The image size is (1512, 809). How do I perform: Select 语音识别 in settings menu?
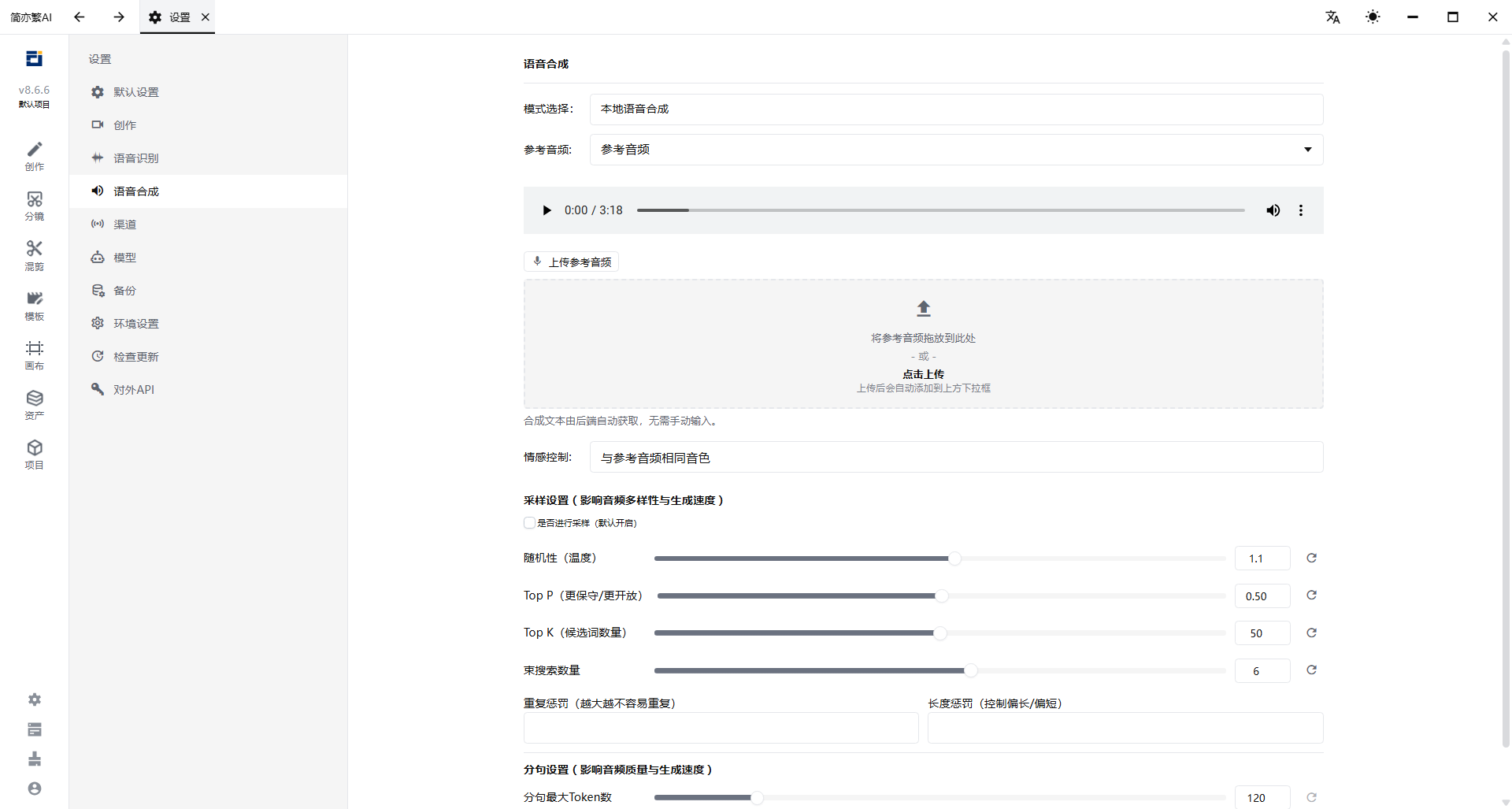pyautogui.click(x=208, y=158)
